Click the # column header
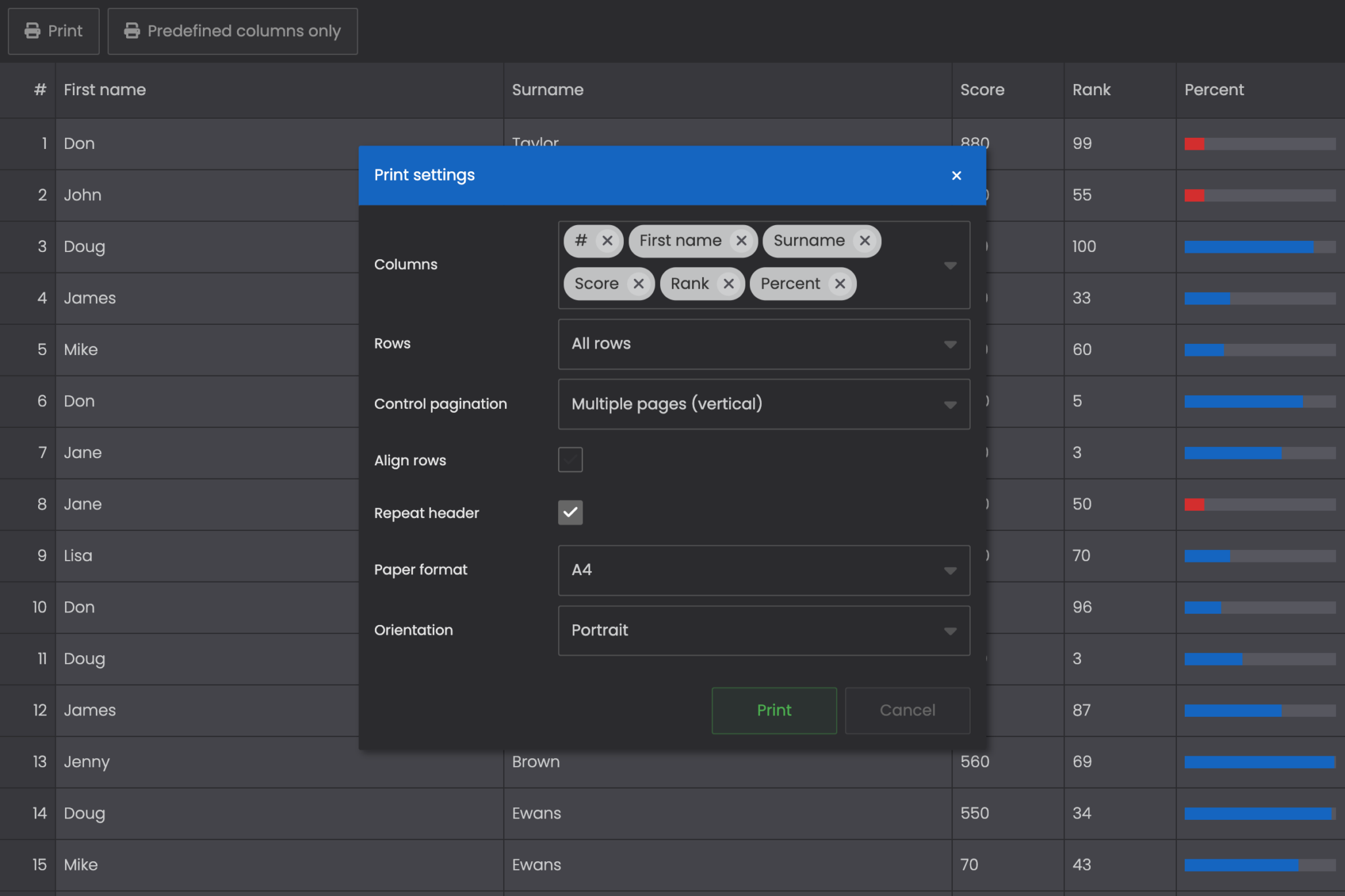This screenshot has height=896, width=1345. click(28, 90)
